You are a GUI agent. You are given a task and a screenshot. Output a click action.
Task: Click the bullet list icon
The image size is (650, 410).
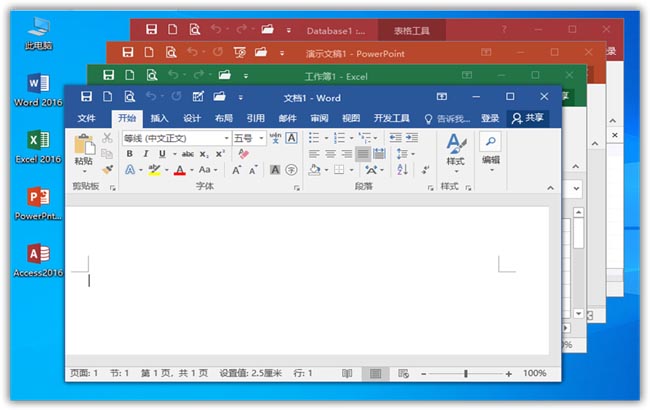[x=314, y=138]
